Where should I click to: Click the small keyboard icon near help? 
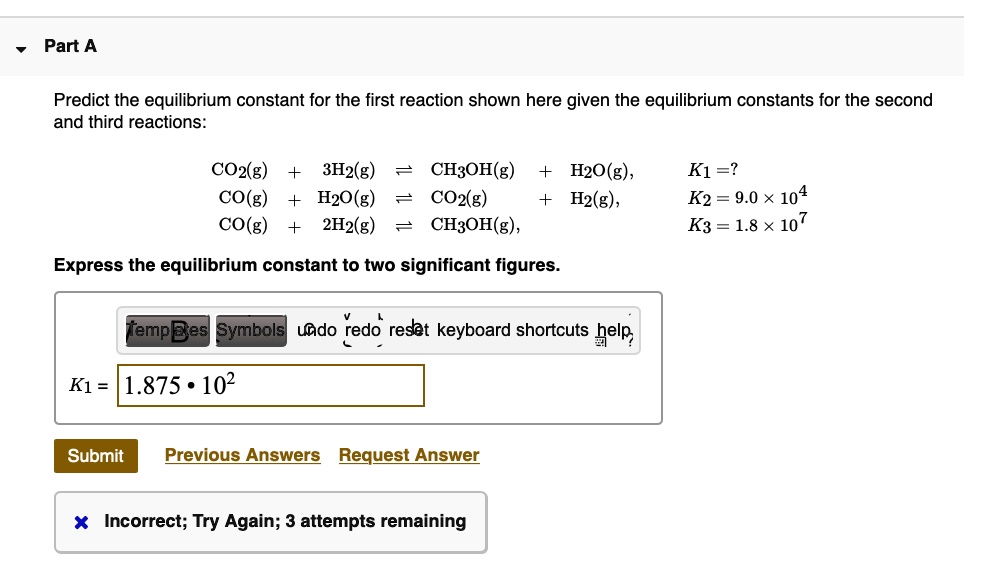[x=602, y=343]
